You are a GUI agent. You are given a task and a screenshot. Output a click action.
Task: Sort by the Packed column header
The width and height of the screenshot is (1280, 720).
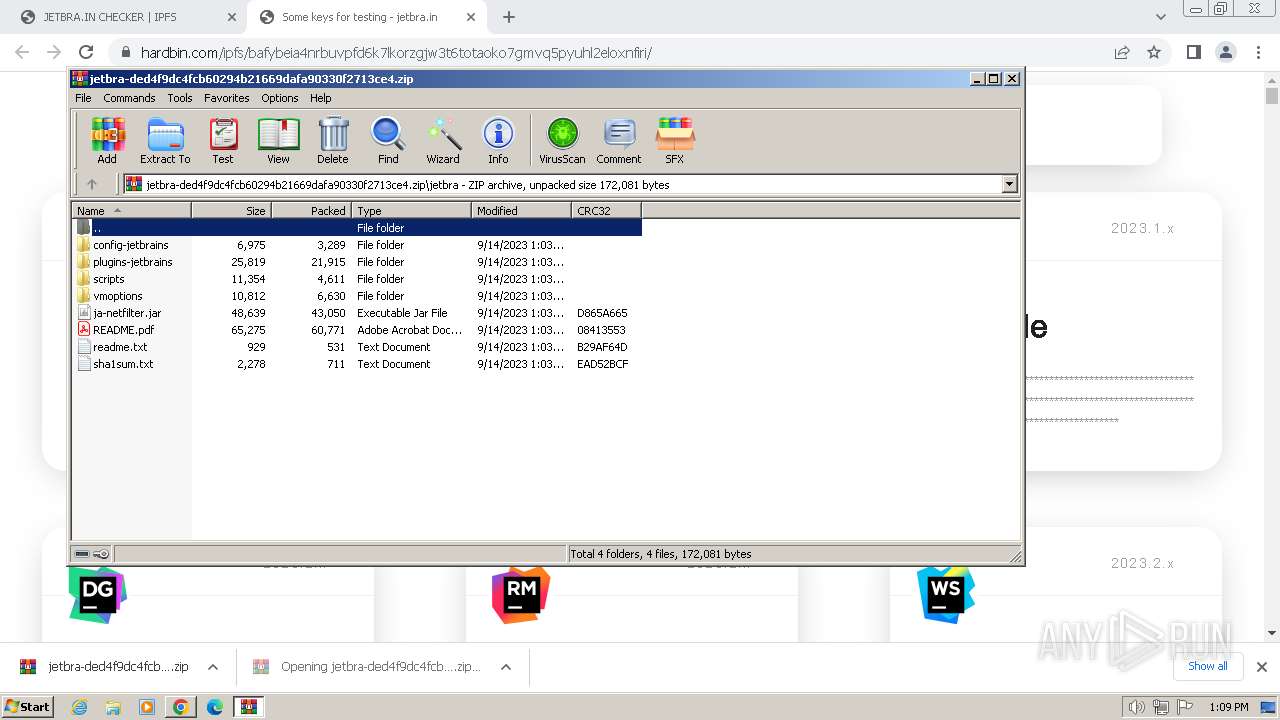[311, 210]
